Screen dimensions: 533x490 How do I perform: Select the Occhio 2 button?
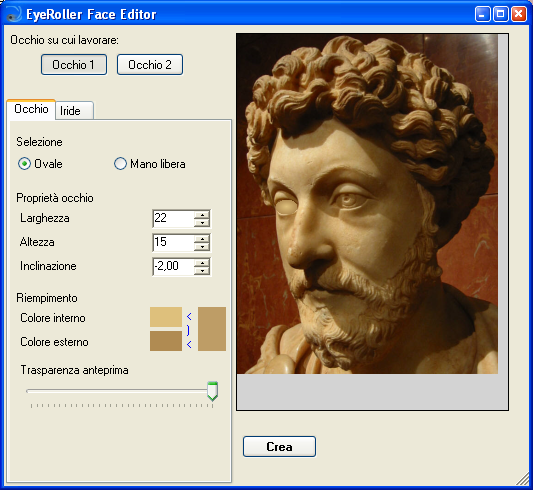[150, 65]
